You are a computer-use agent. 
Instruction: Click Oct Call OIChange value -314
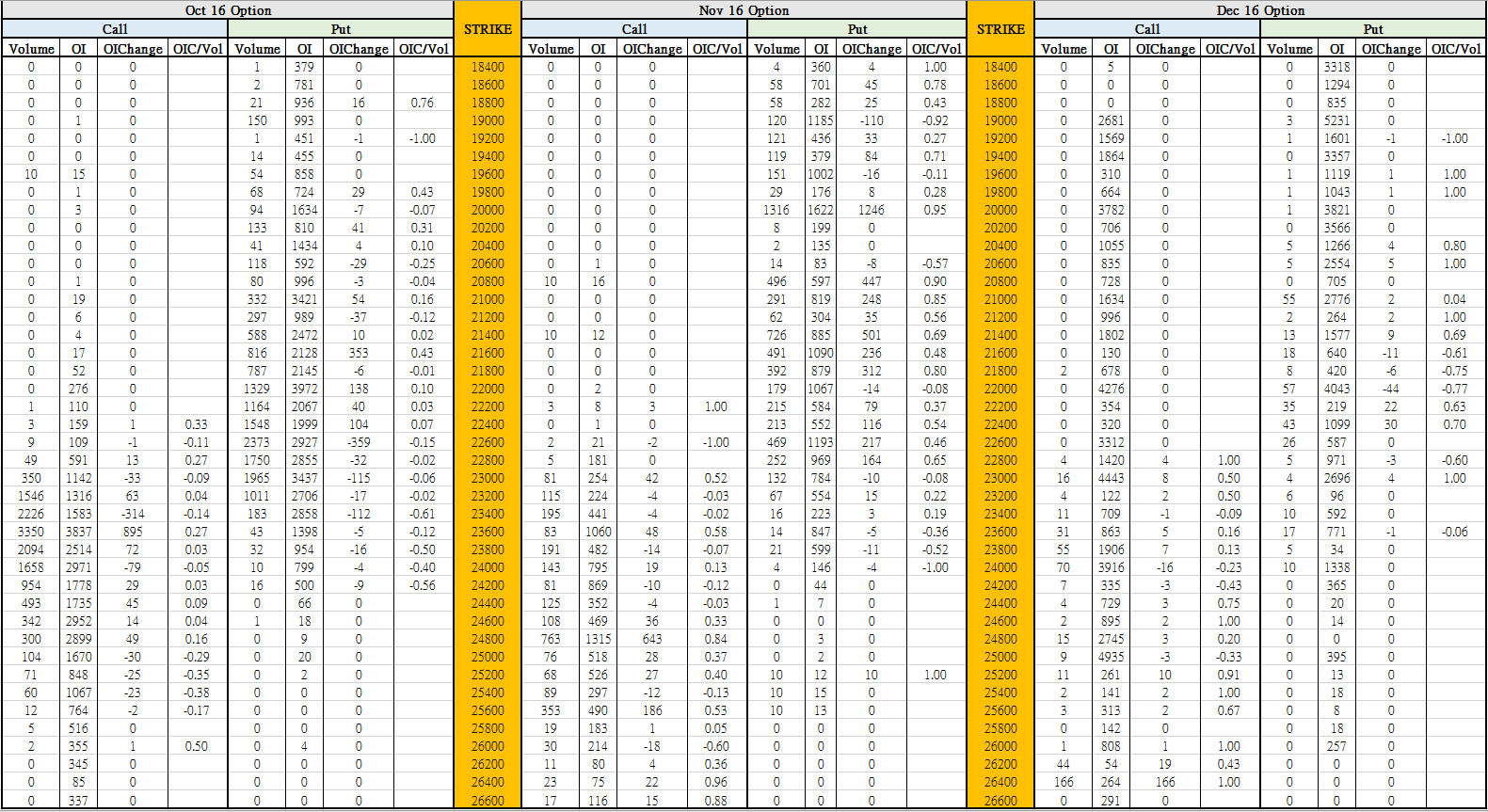(132, 514)
